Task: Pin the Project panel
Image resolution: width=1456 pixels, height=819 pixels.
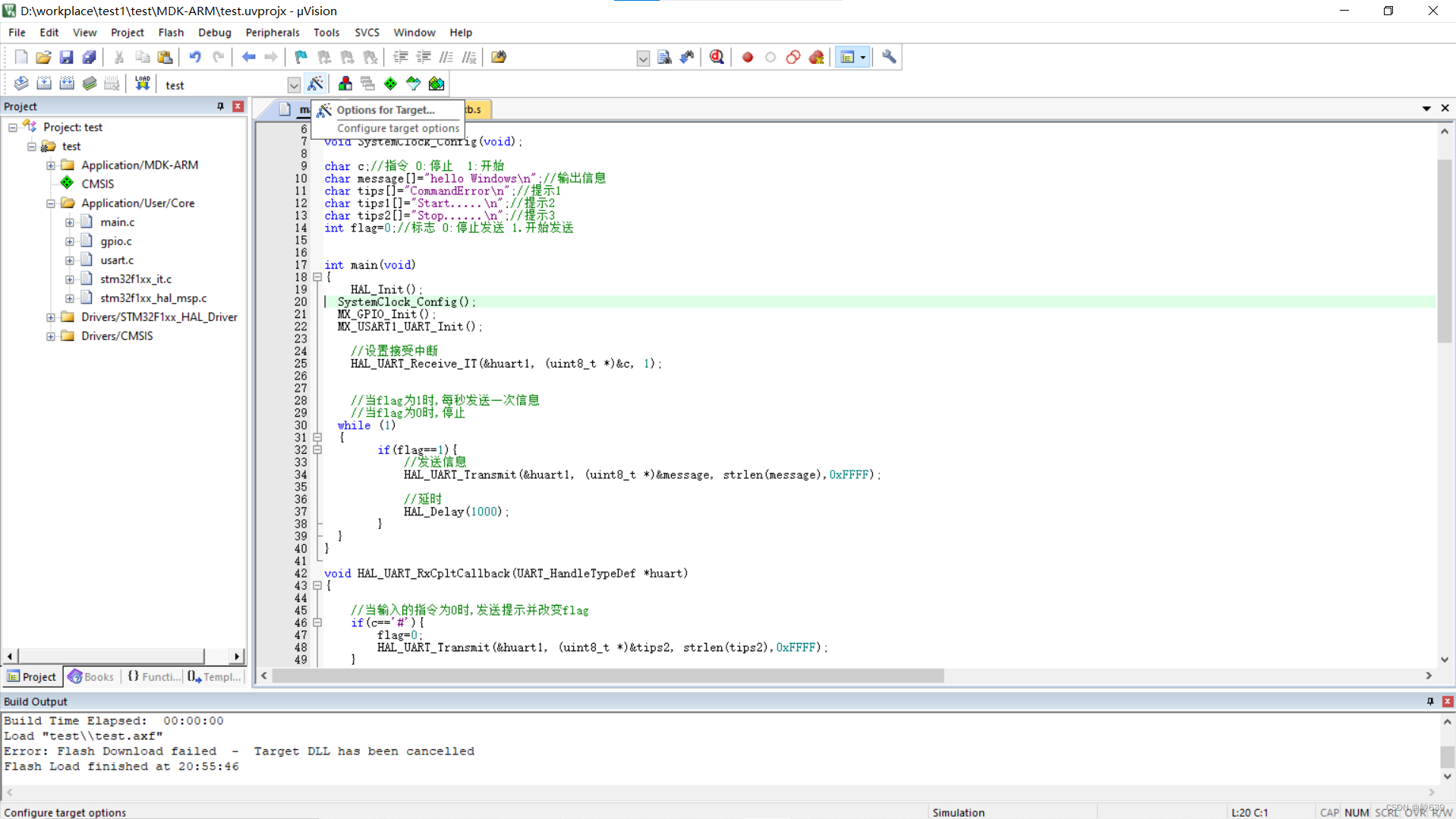Action: click(x=221, y=106)
